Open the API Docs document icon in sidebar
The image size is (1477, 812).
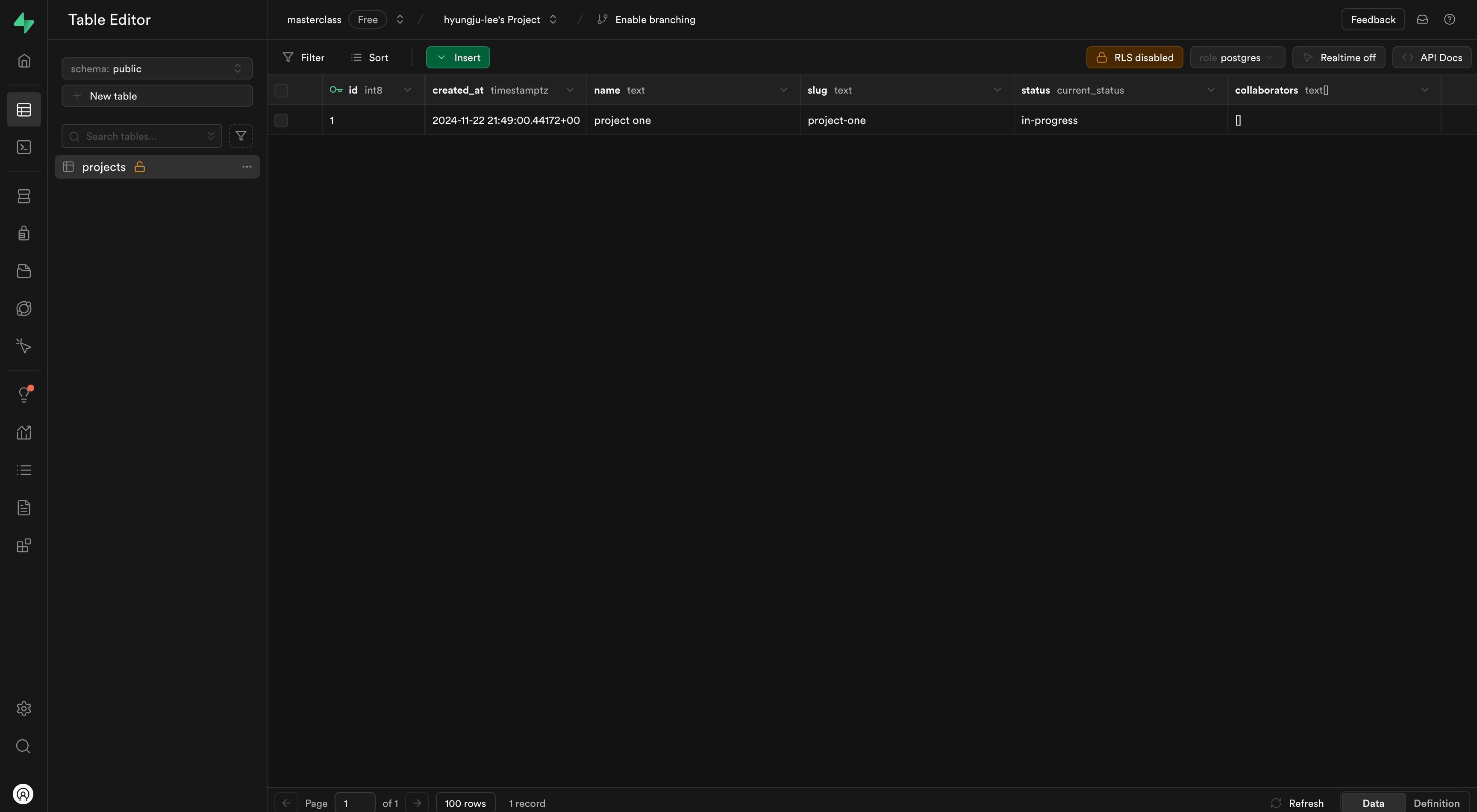point(24,508)
